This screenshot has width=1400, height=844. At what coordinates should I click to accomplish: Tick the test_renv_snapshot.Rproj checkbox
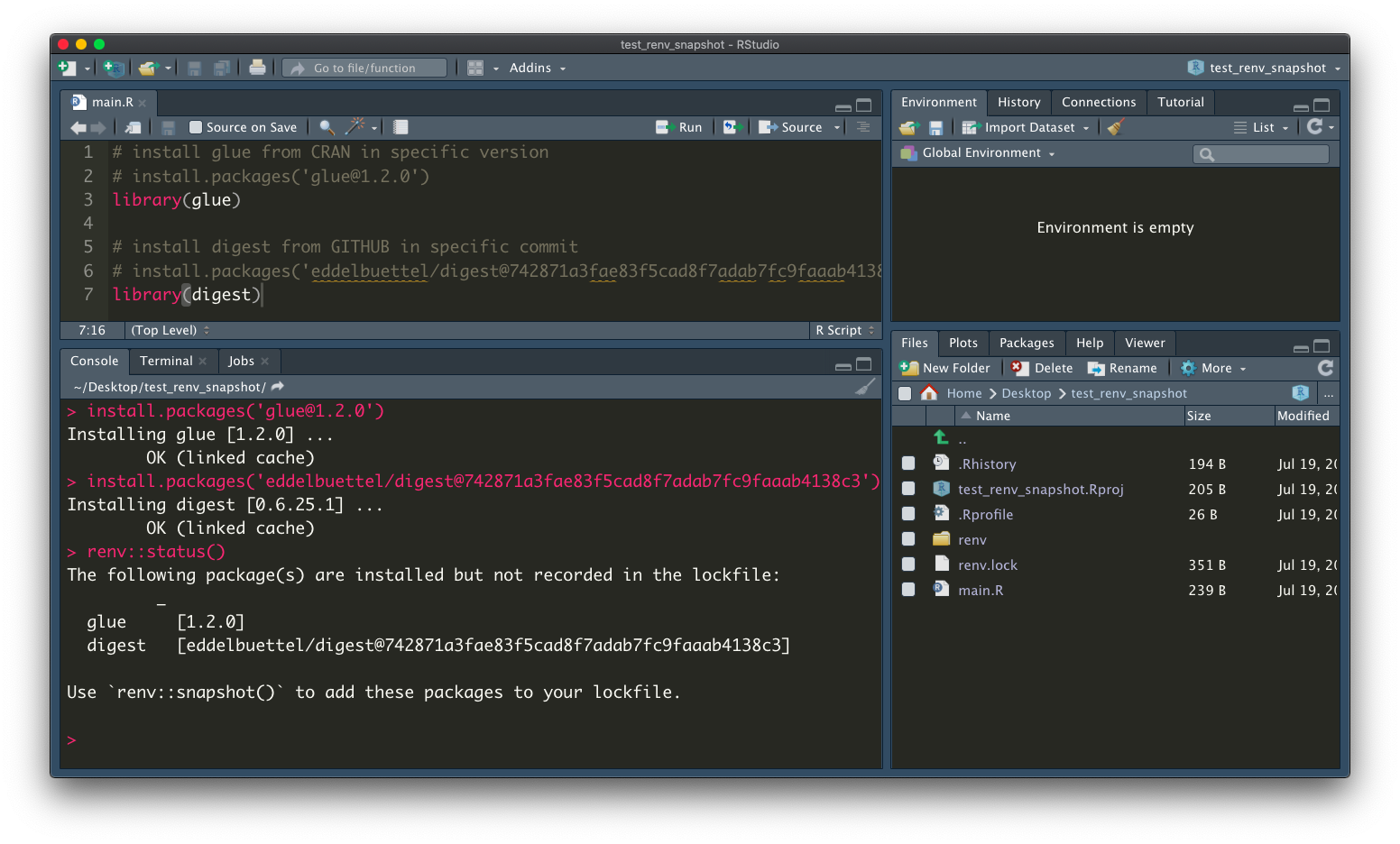pyautogui.click(x=908, y=489)
